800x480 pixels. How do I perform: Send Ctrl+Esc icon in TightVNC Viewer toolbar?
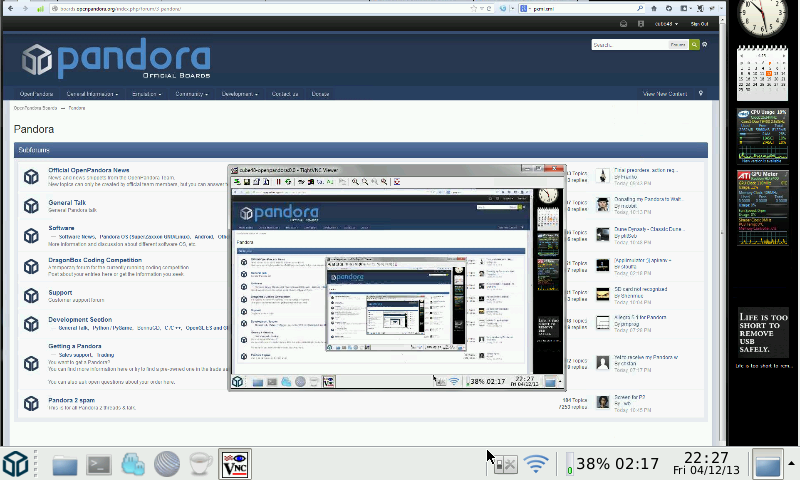pos(311,182)
